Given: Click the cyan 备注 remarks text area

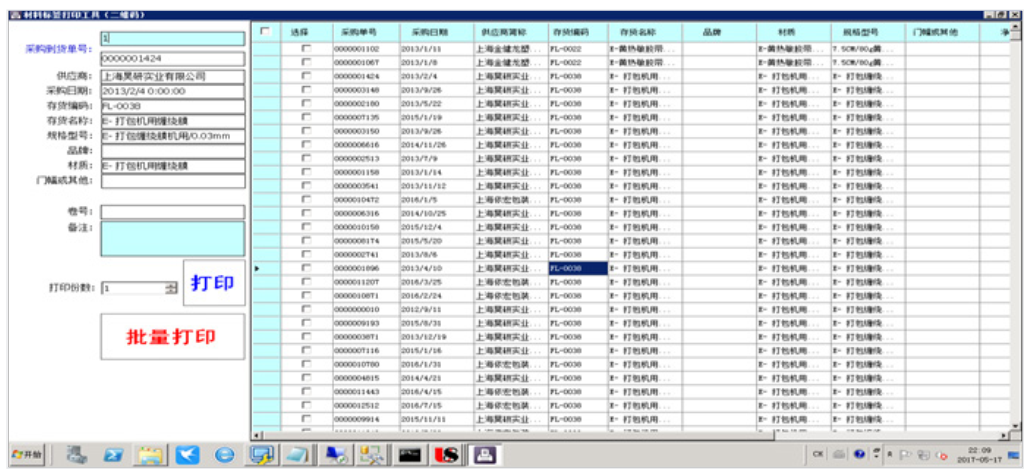Looking at the screenshot, I should click(172, 239).
